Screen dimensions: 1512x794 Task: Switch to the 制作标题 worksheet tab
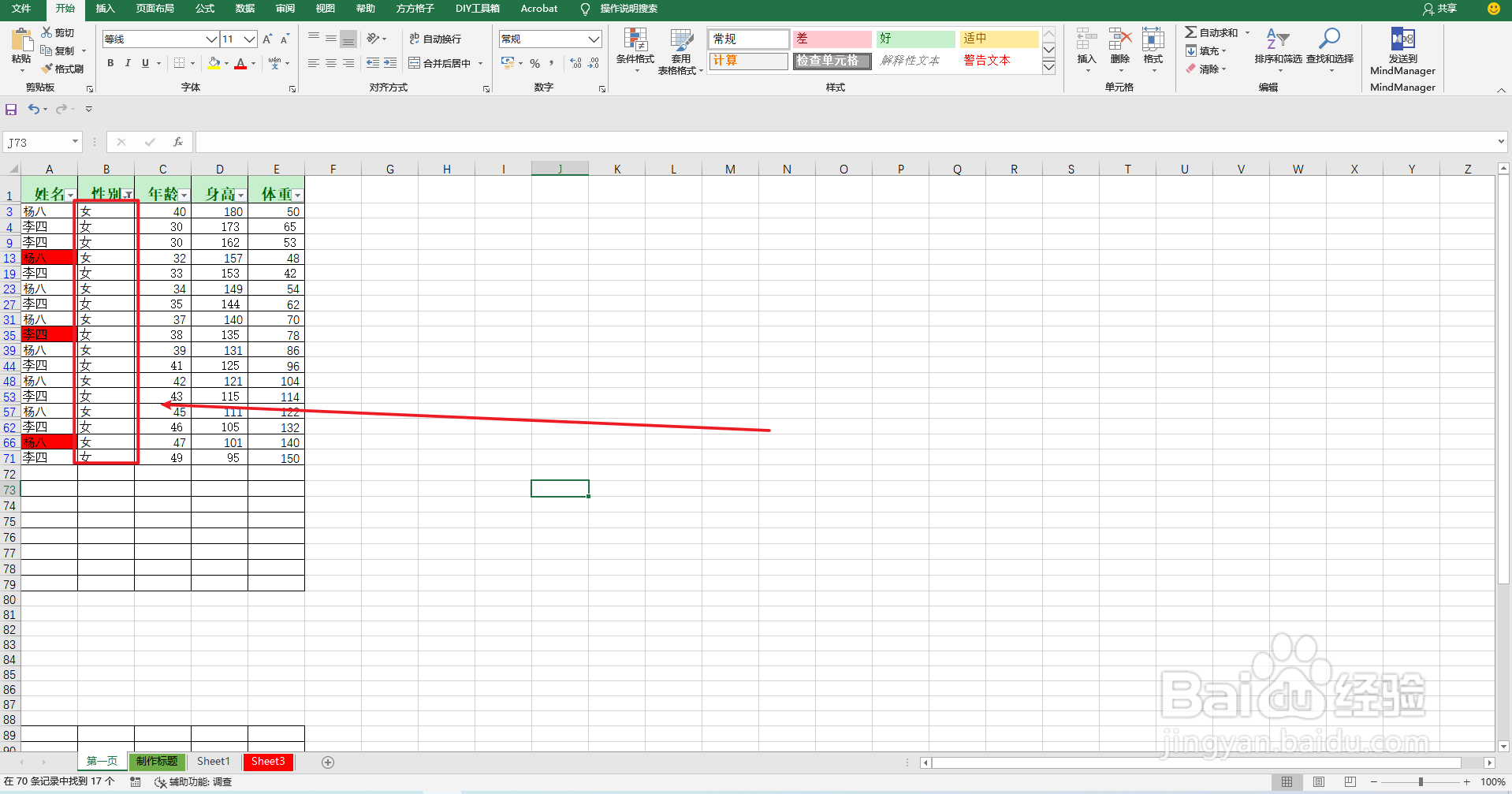tap(157, 762)
